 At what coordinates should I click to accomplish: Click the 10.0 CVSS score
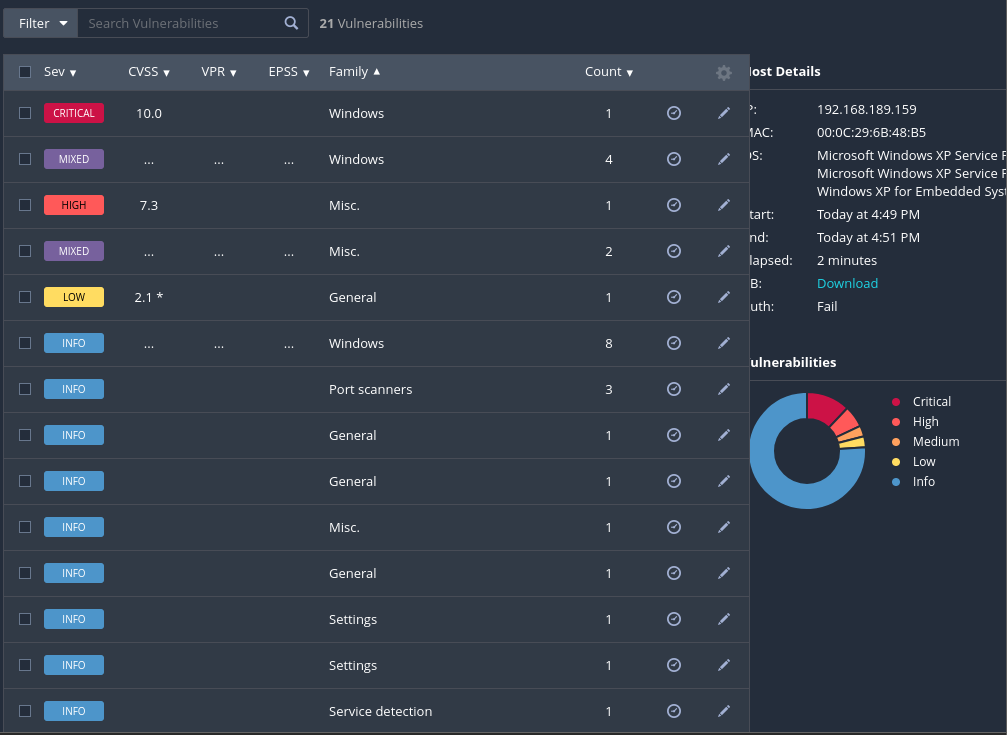pos(149,114)
